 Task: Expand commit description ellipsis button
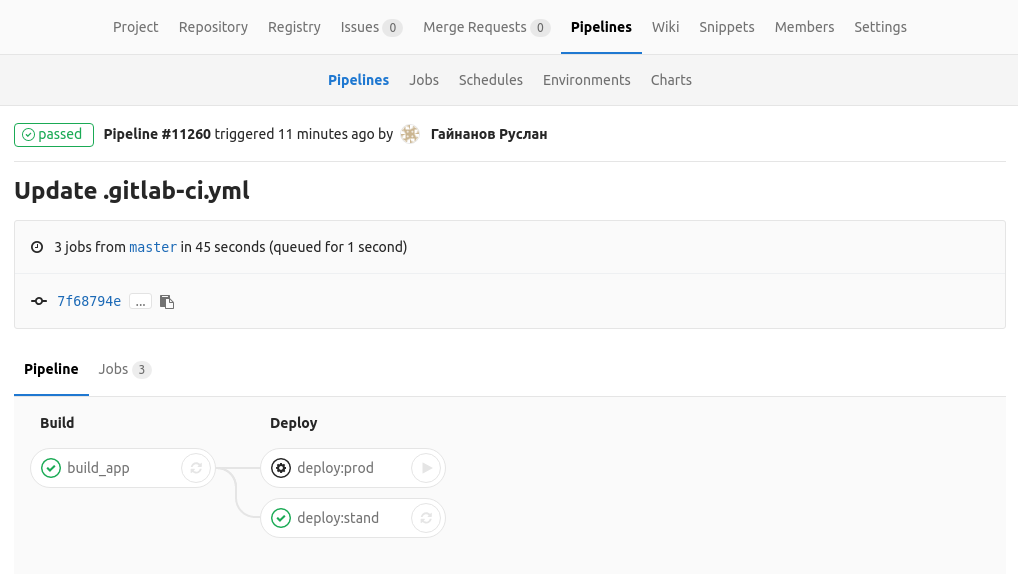(140, 301)
